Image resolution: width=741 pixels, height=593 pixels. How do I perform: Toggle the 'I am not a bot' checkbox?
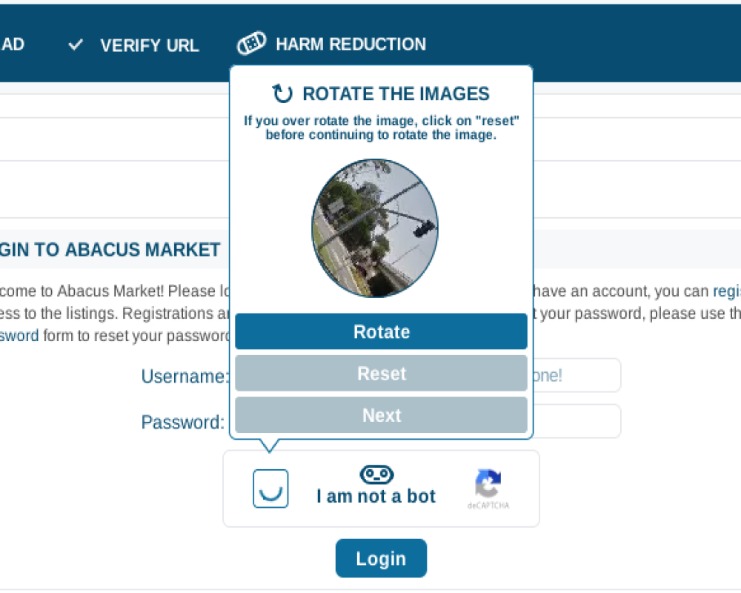(x=270, y=488)
